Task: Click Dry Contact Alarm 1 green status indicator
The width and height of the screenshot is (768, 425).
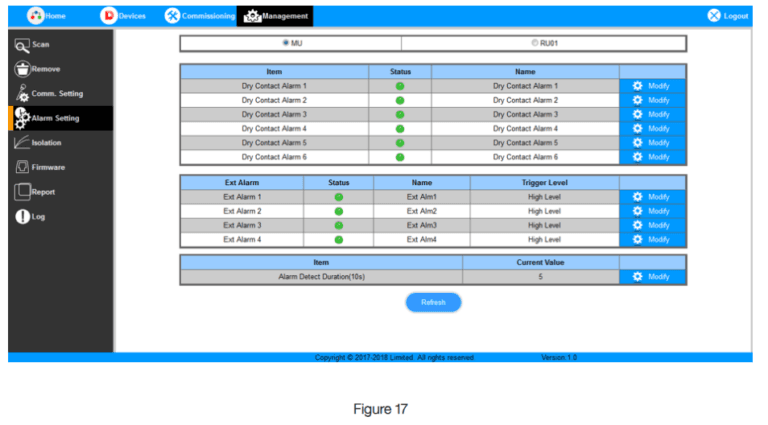Action: point(400,86)
